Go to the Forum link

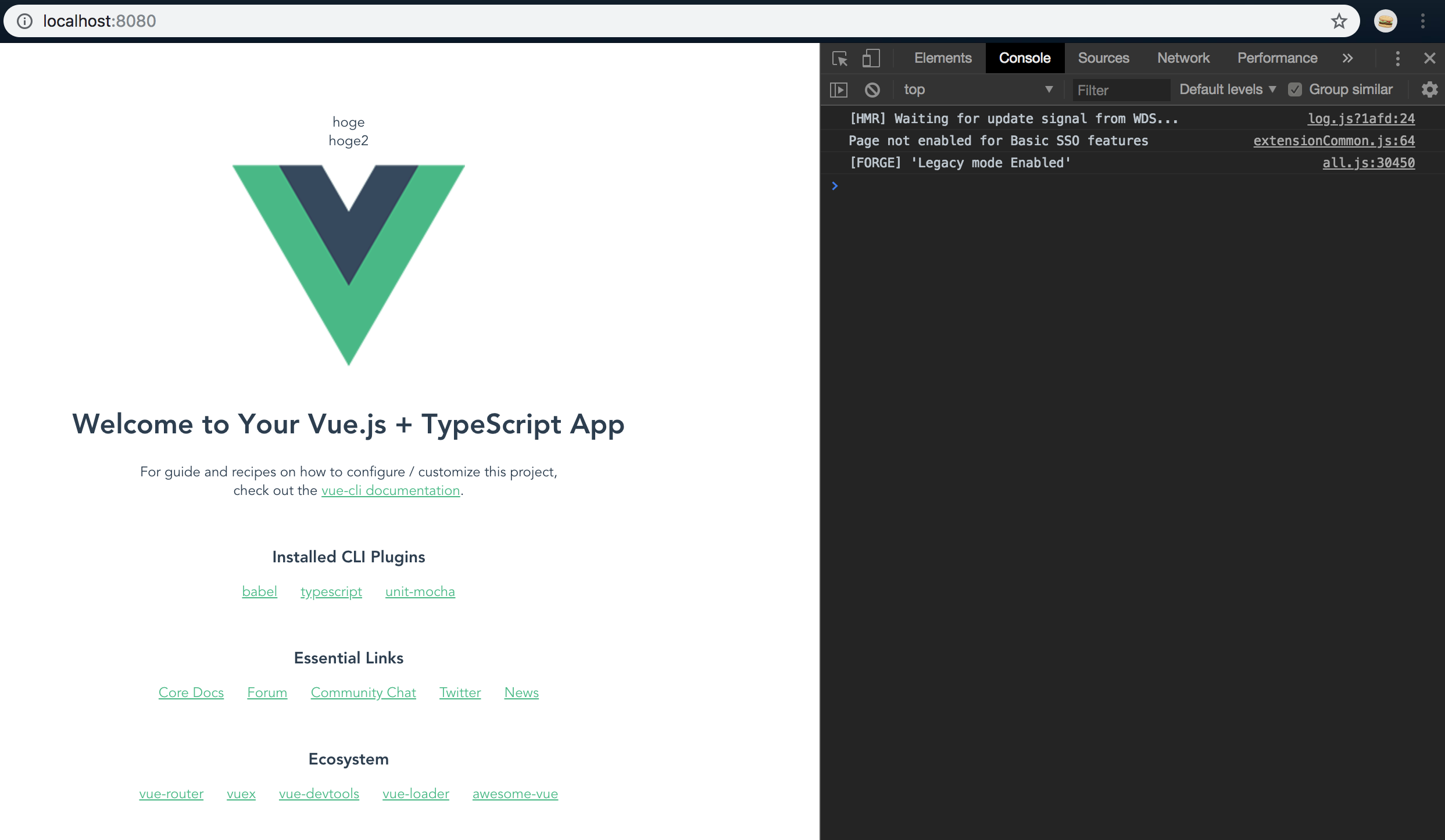267,692
